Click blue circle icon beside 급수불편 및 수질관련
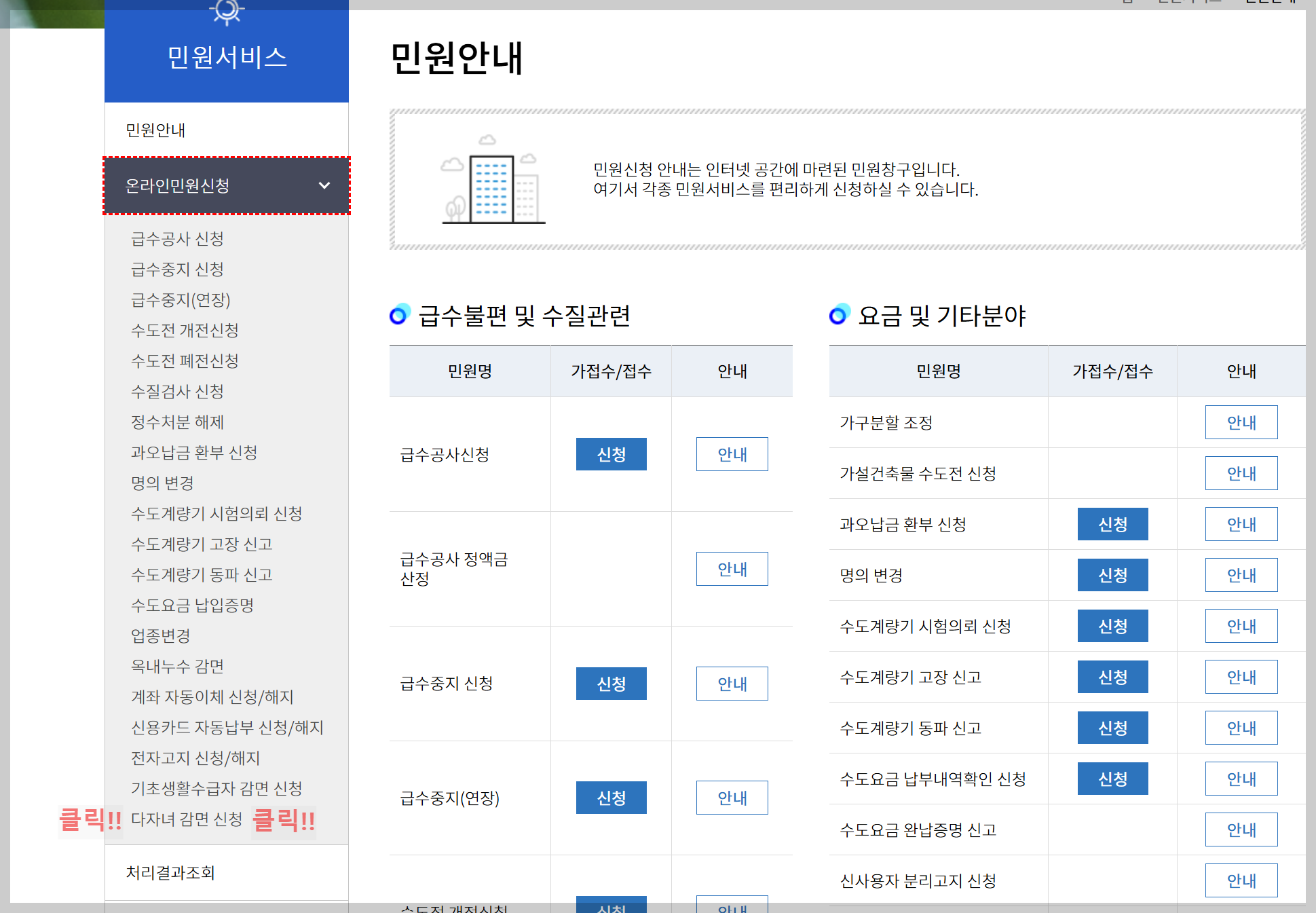1316x913 pixels. tap(400, 314)
